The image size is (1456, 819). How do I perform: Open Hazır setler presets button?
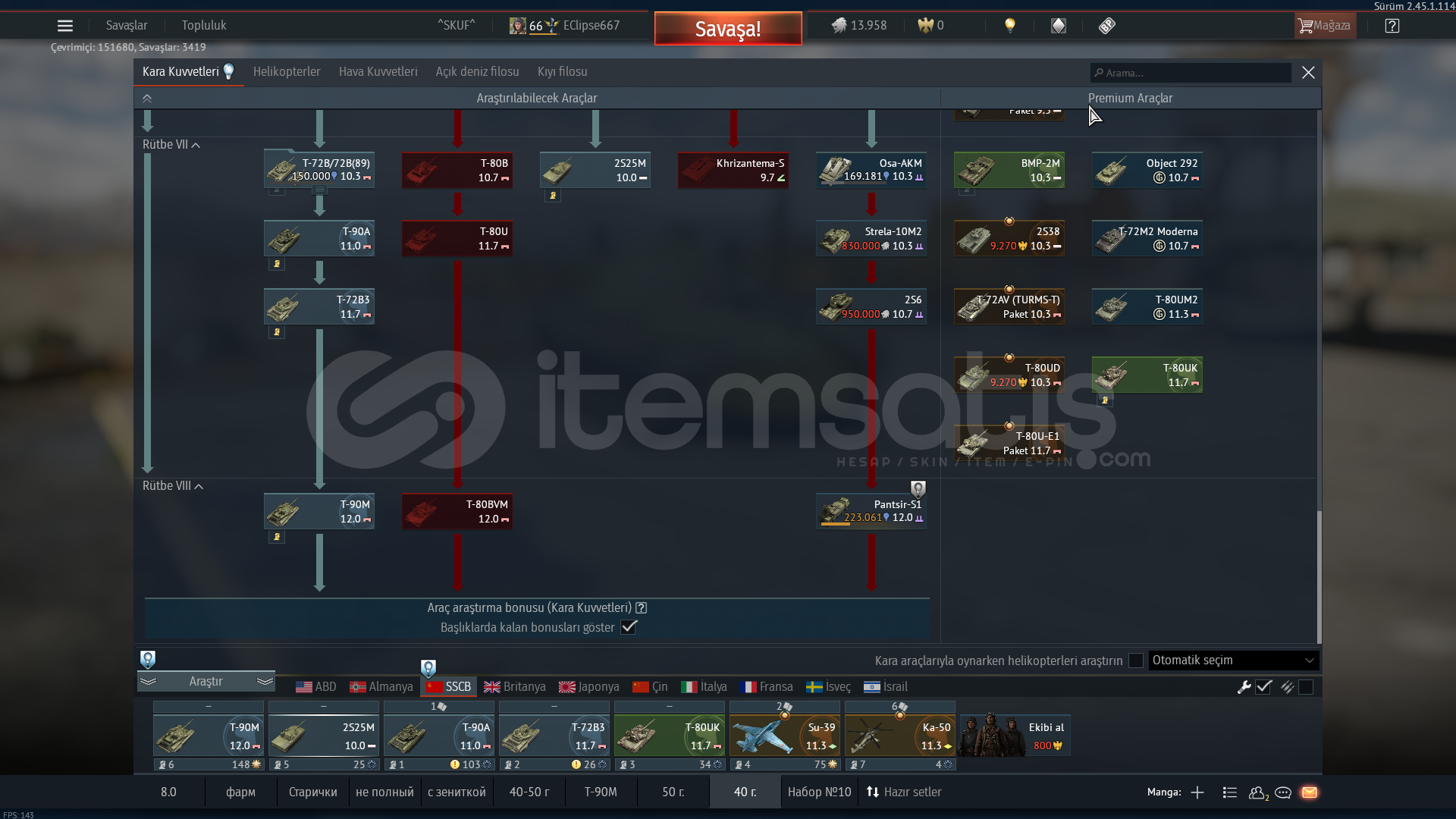point(904,792)
